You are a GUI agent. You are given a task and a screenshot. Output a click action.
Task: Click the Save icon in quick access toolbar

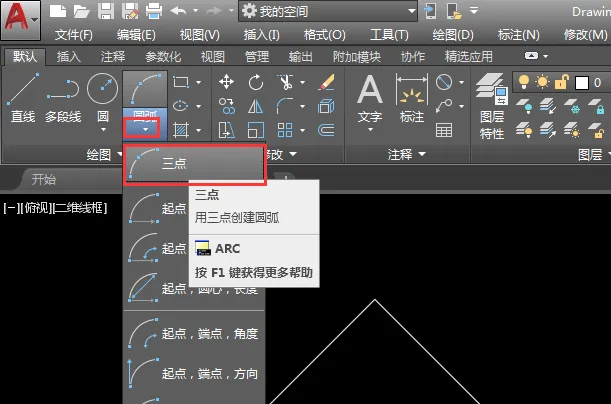click(103, 11)
